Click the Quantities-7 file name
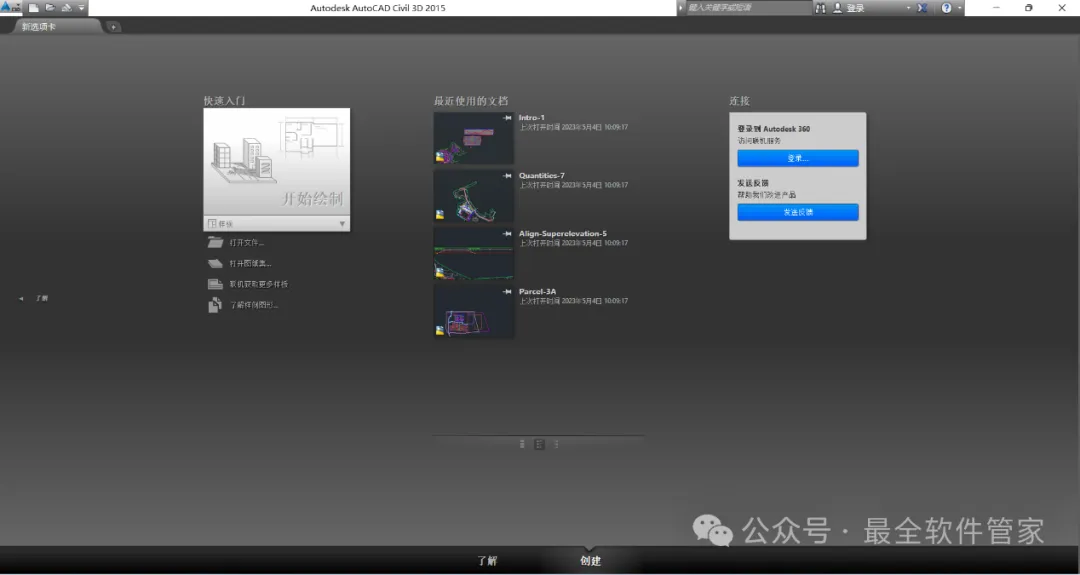The height and width of the screenshot is (575, 1080). [541, 176]
